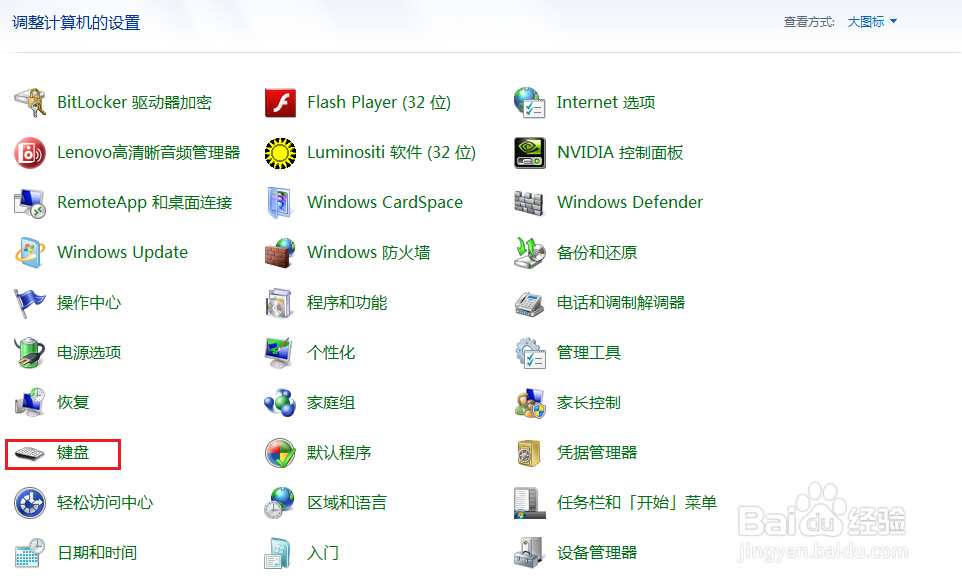Click the 电源选项 text link

tap(89, 353)
